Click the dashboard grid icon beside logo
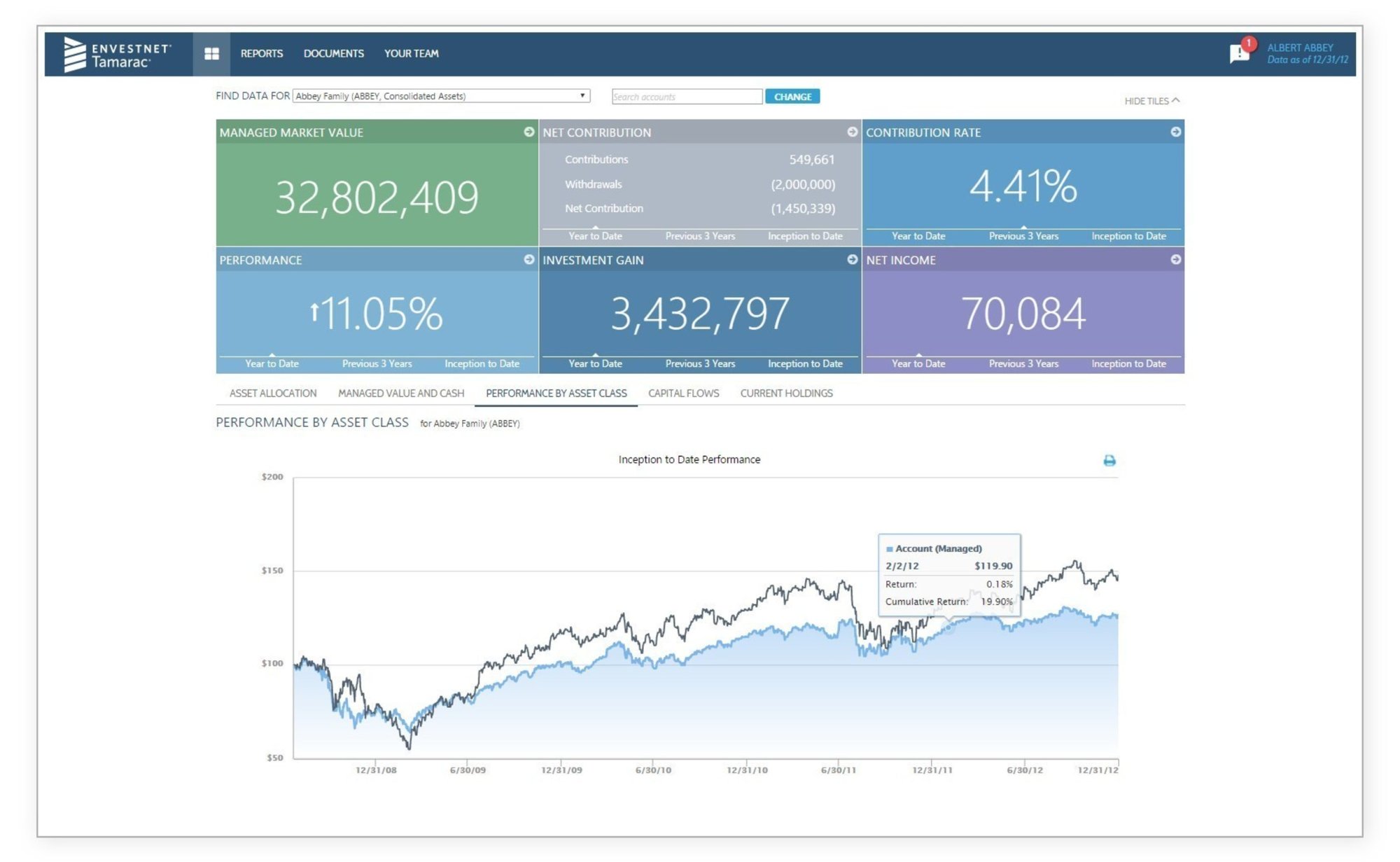Image resolution: width=1400 pixels, height=862 pixels. (212, 53)
